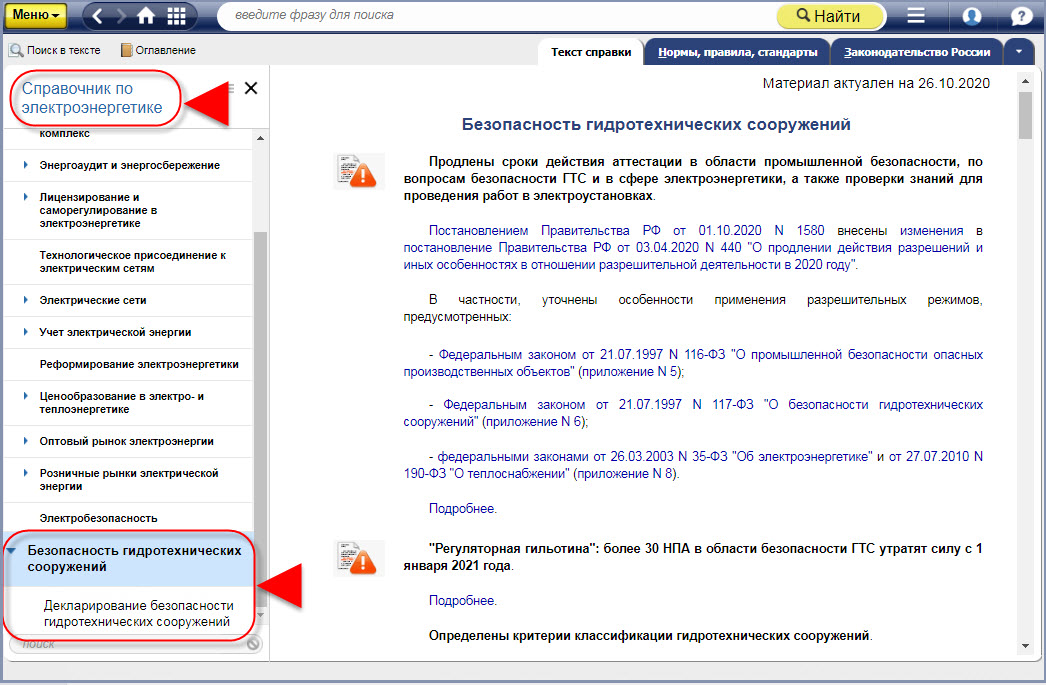Switch to 'Нормы, правила, стандарты' tab

737,52
